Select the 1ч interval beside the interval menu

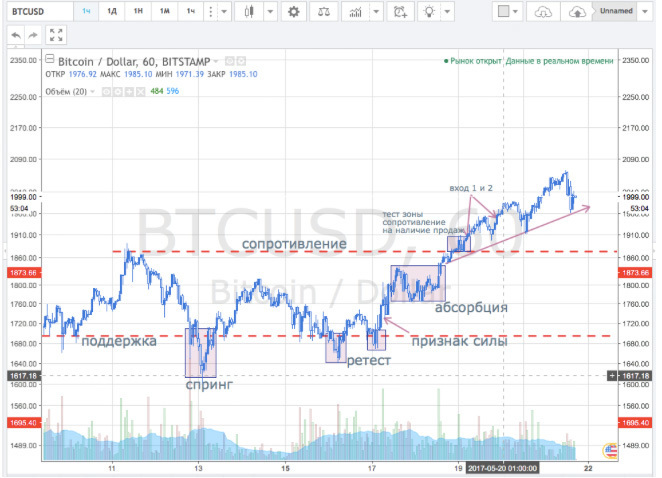(x=191, y=11)
